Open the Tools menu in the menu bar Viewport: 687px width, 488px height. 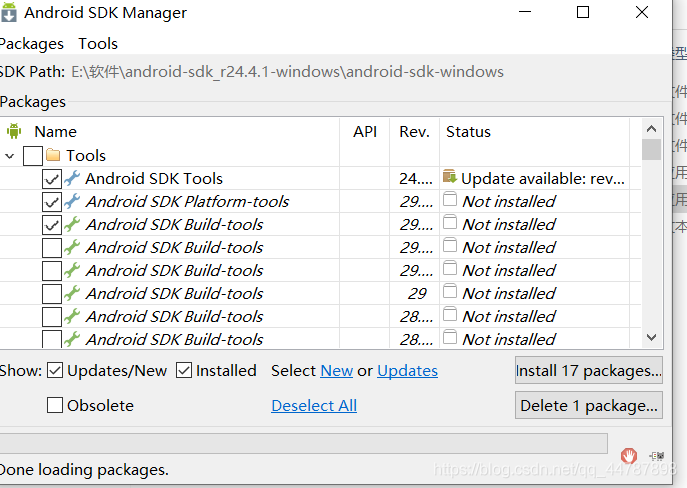pos(98,44)
